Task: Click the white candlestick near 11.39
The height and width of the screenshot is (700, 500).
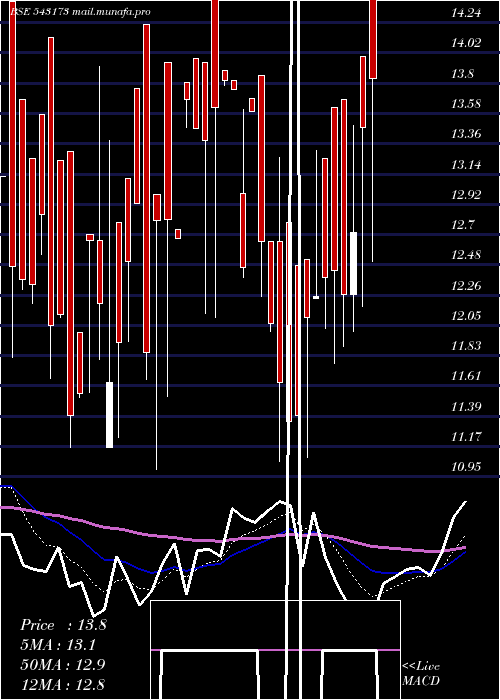Action: pyautogui.click(x=109, y=415)
